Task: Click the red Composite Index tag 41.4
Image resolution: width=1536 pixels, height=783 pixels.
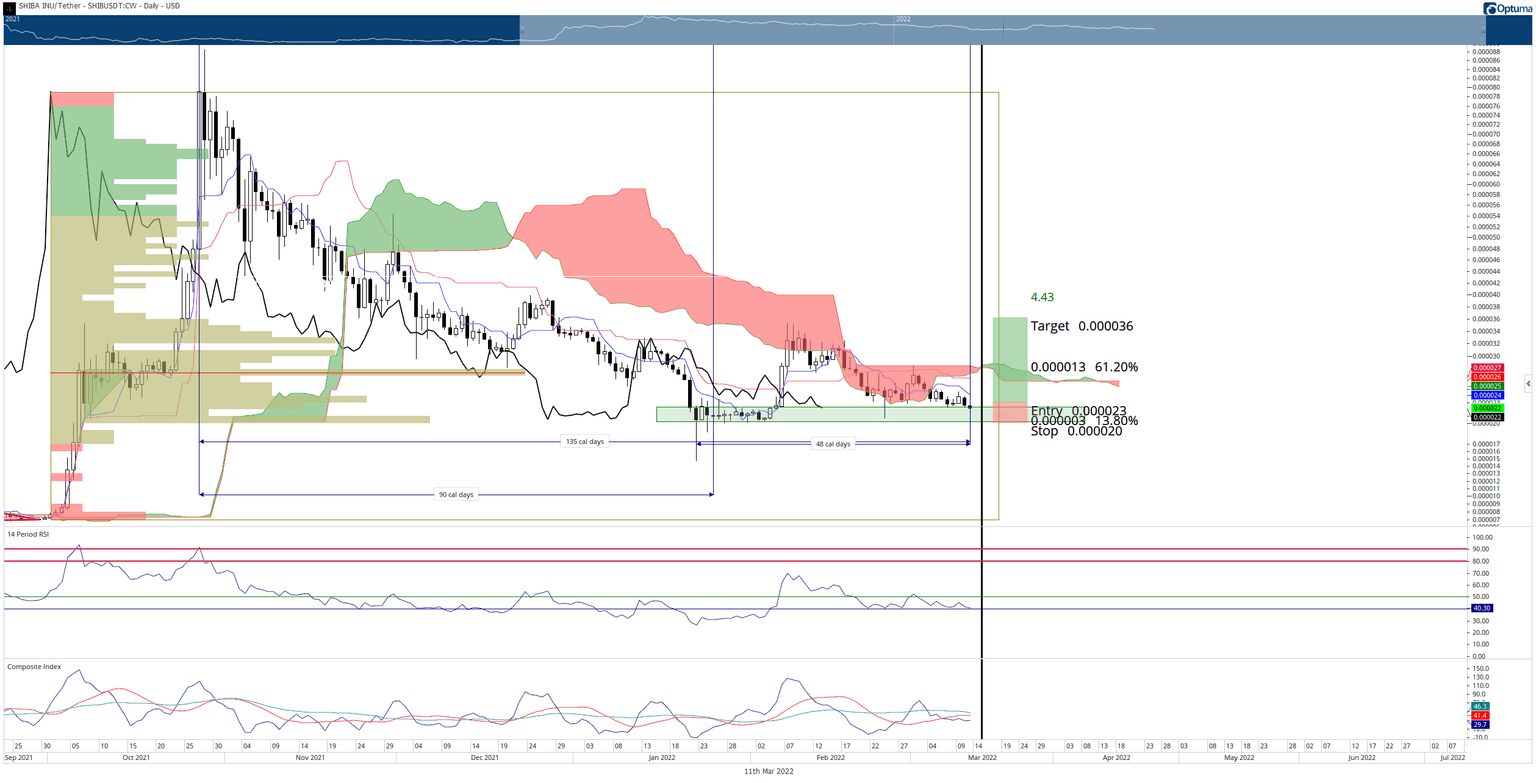Action: 1482,716
